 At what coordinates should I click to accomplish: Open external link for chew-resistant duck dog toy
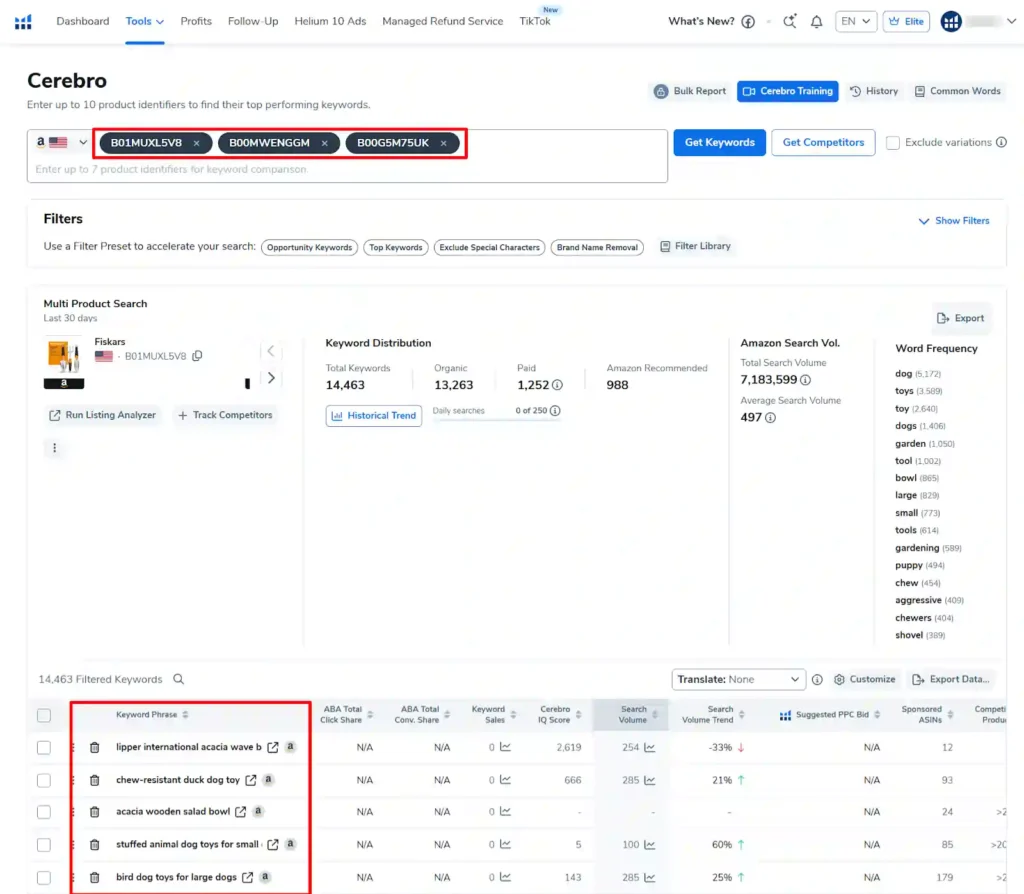pyautogui.click(x=251, y=780)
